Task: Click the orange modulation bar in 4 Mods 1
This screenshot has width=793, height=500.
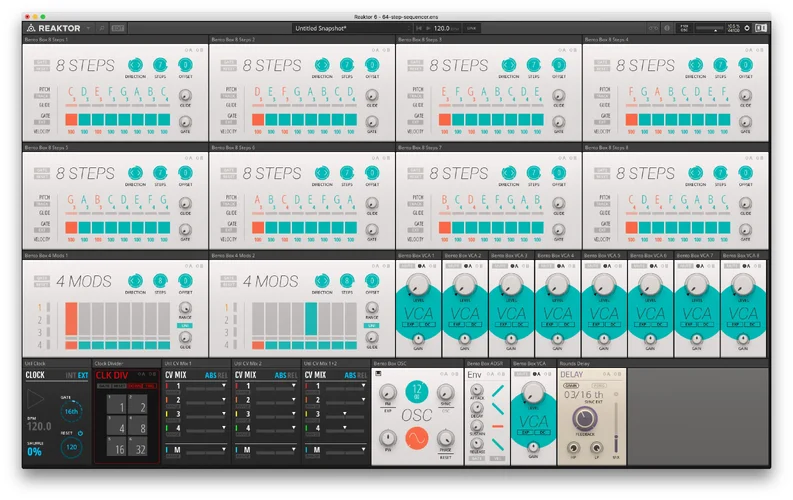Action: point(71,319)
